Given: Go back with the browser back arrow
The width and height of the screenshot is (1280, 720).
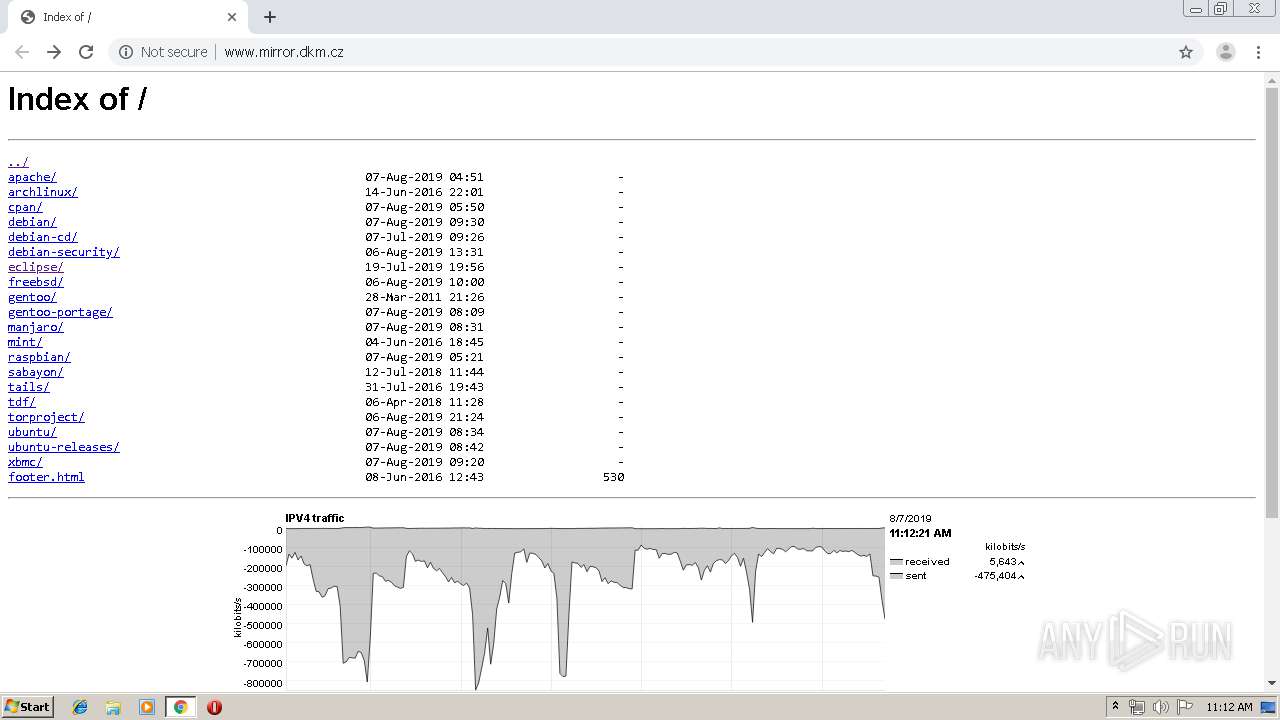Looking at the screenshot, I should [22, 52].
